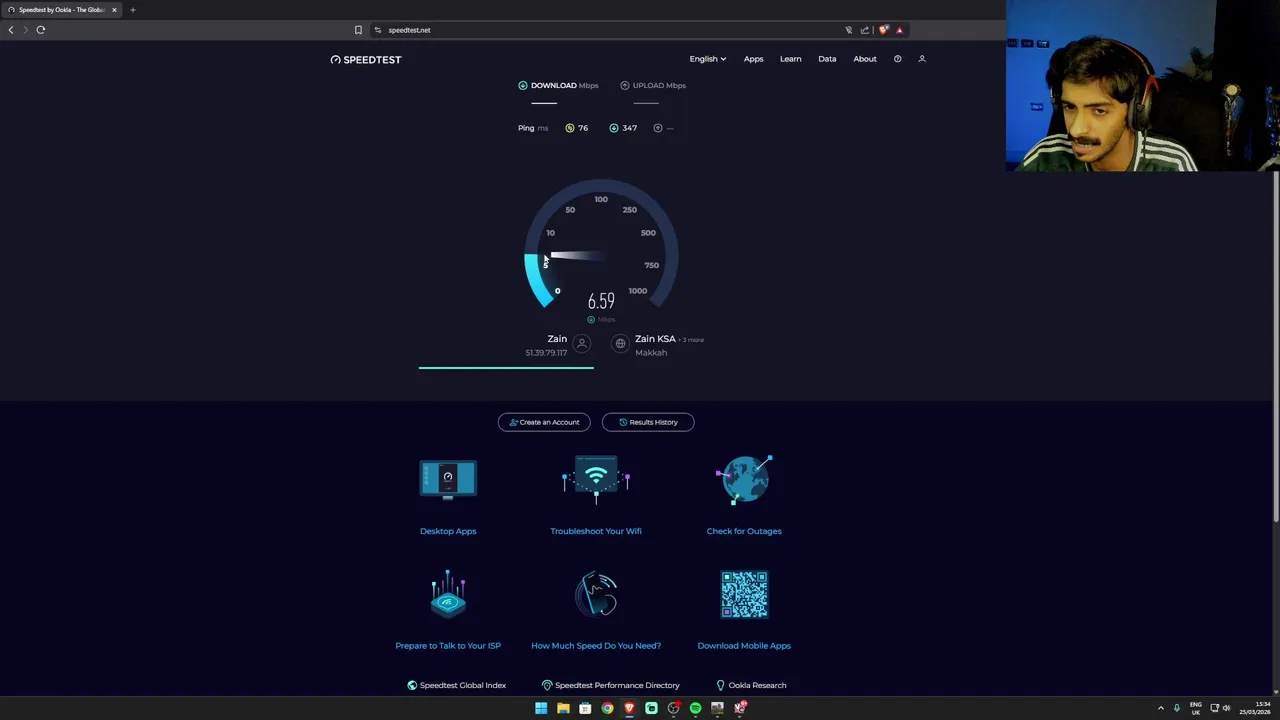The height and width of the screenshot is (720, 1280).
Task: Open the English language dropdown
Action: point(707,59)
